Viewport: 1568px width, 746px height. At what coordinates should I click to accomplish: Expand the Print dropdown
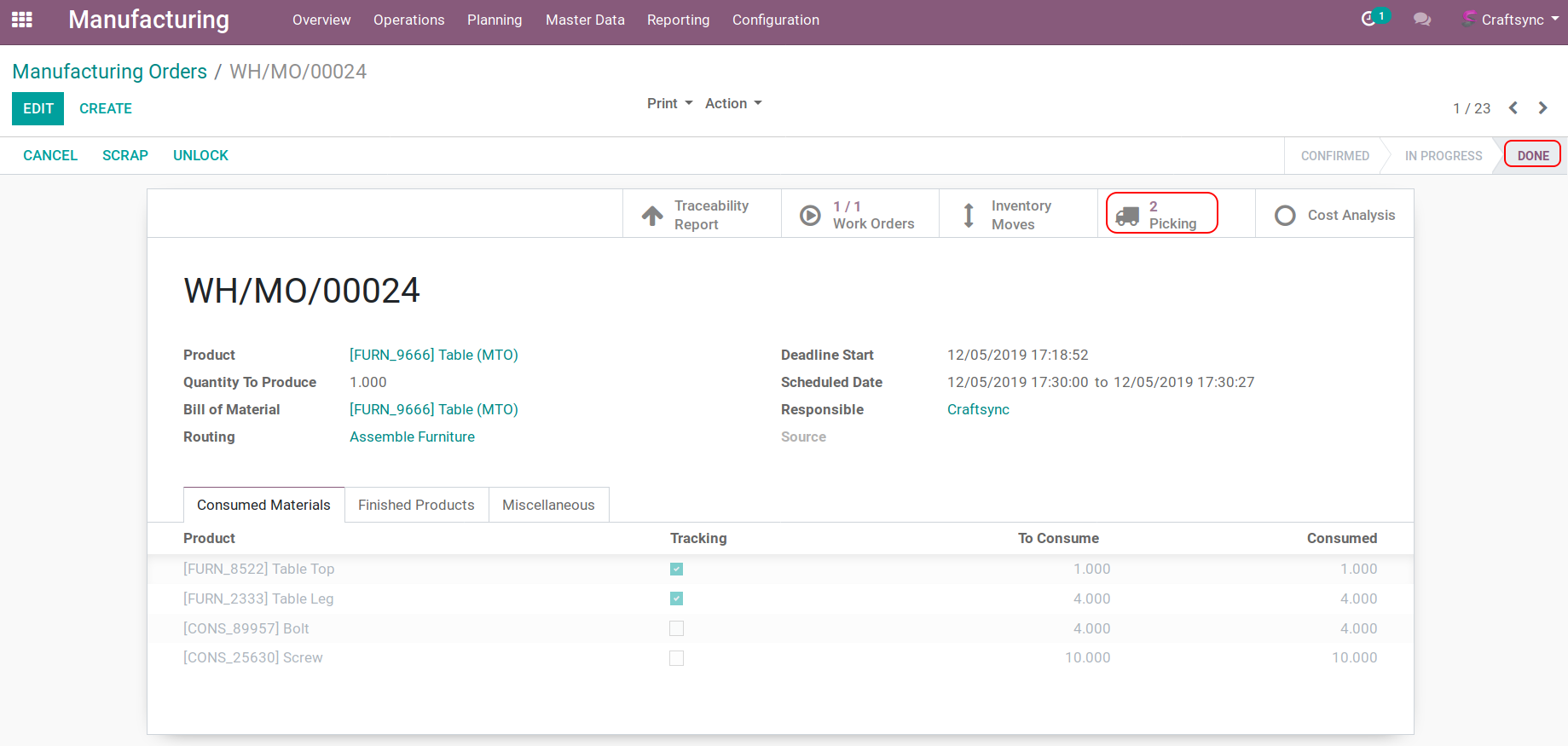pos(669,103)
